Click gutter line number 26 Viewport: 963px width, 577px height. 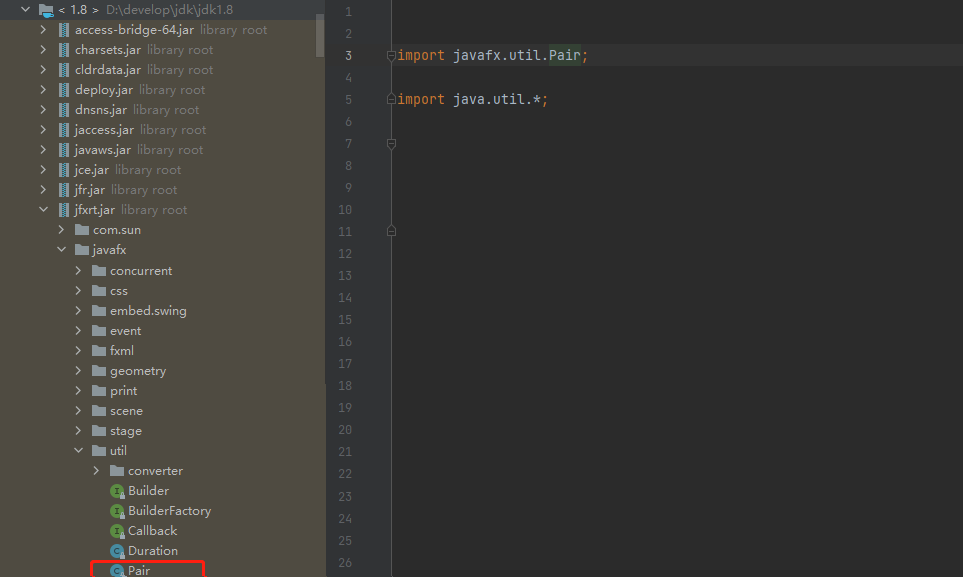click(x=345, y=563)
